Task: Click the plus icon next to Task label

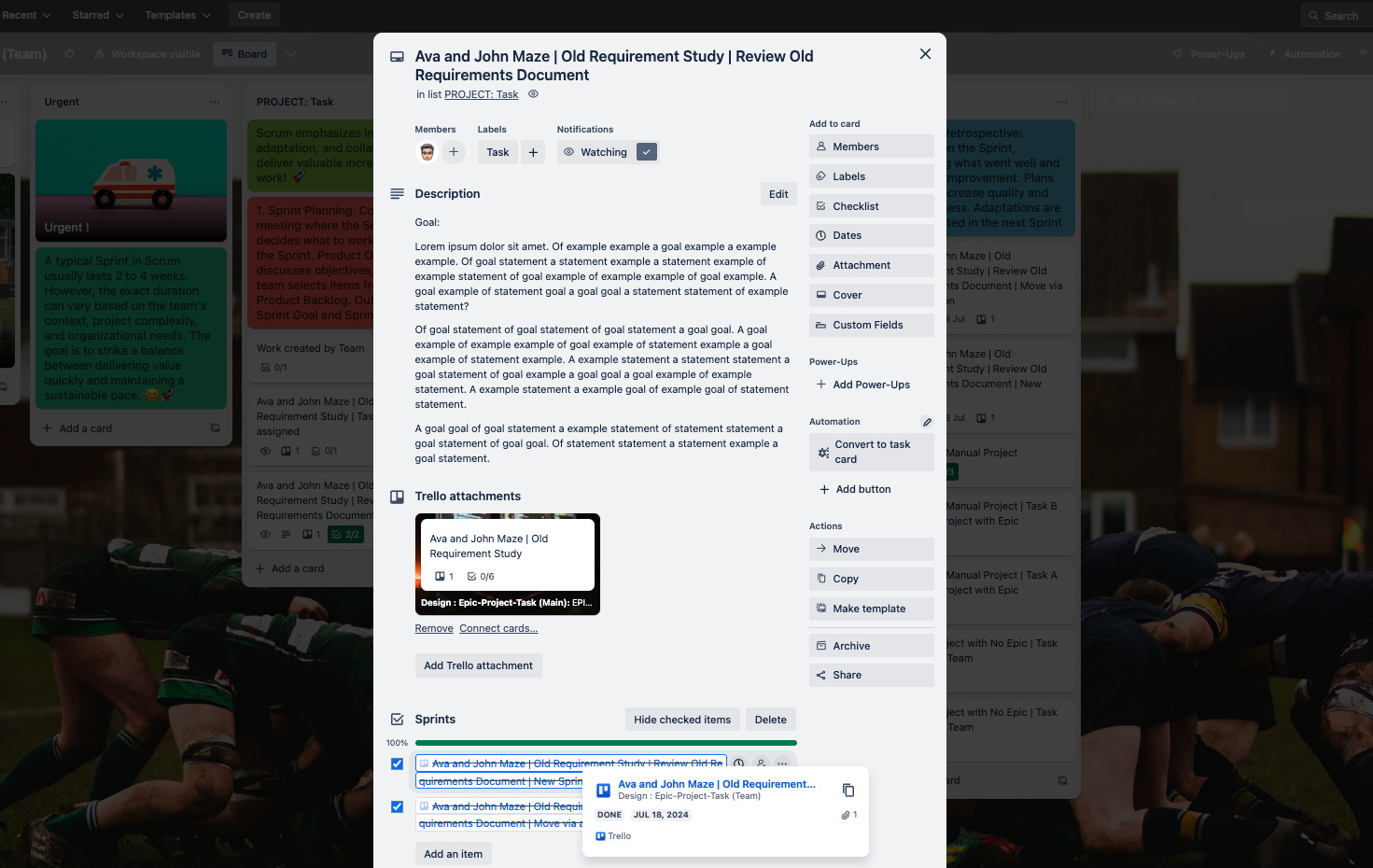Action: pyautogui.click(x=533, y=152)
